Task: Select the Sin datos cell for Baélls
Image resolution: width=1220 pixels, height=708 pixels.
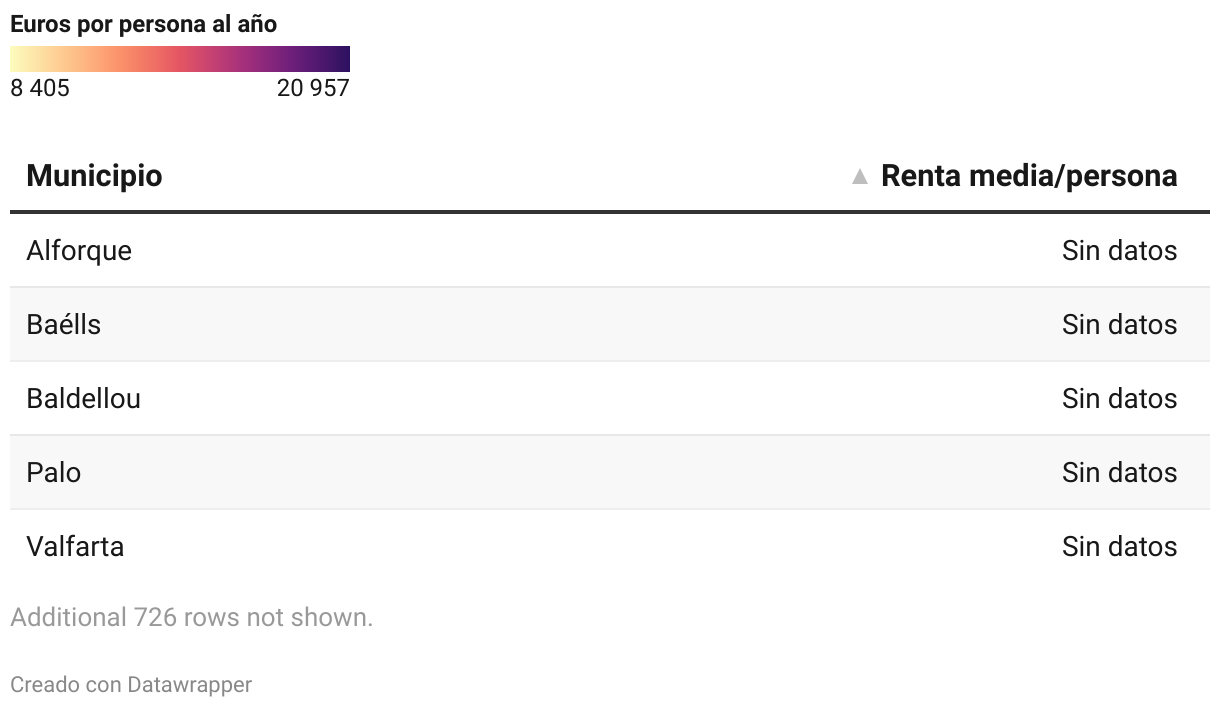Action: pyautogui.click(x=1119, y=324)
